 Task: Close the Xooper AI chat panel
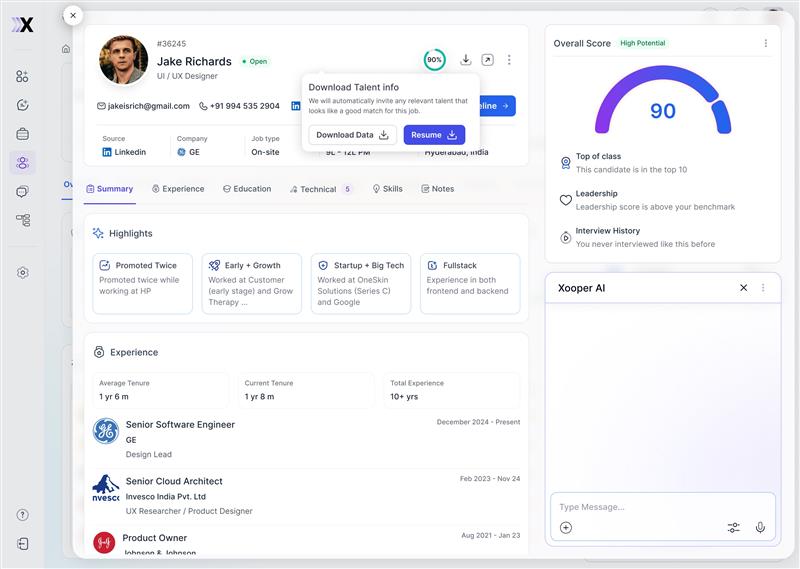click(x=744, y=288)
